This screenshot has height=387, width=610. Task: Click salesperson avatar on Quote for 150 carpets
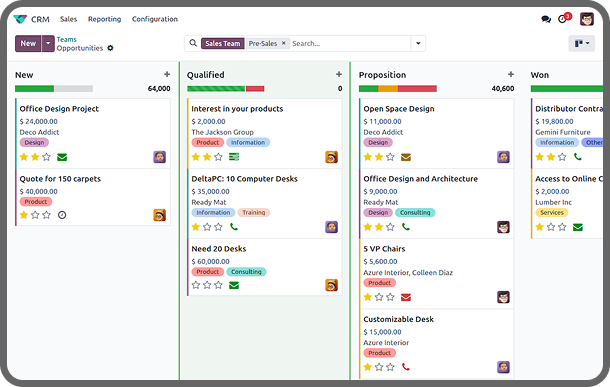click(x=160, y=215)
